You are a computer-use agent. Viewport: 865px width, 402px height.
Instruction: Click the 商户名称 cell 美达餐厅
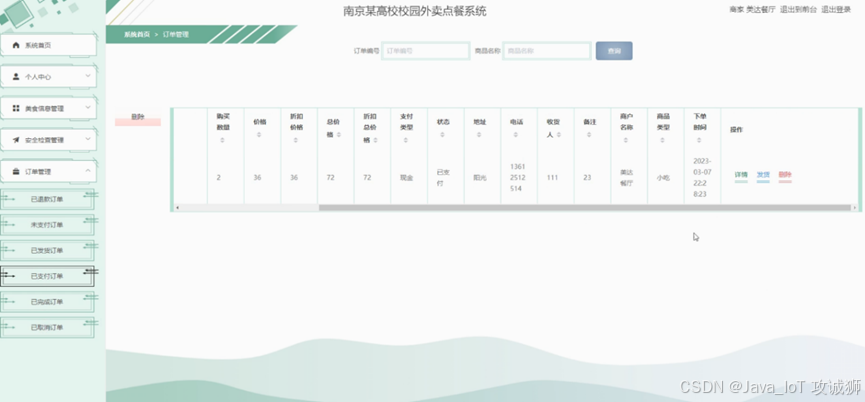(x=626, y=178)
